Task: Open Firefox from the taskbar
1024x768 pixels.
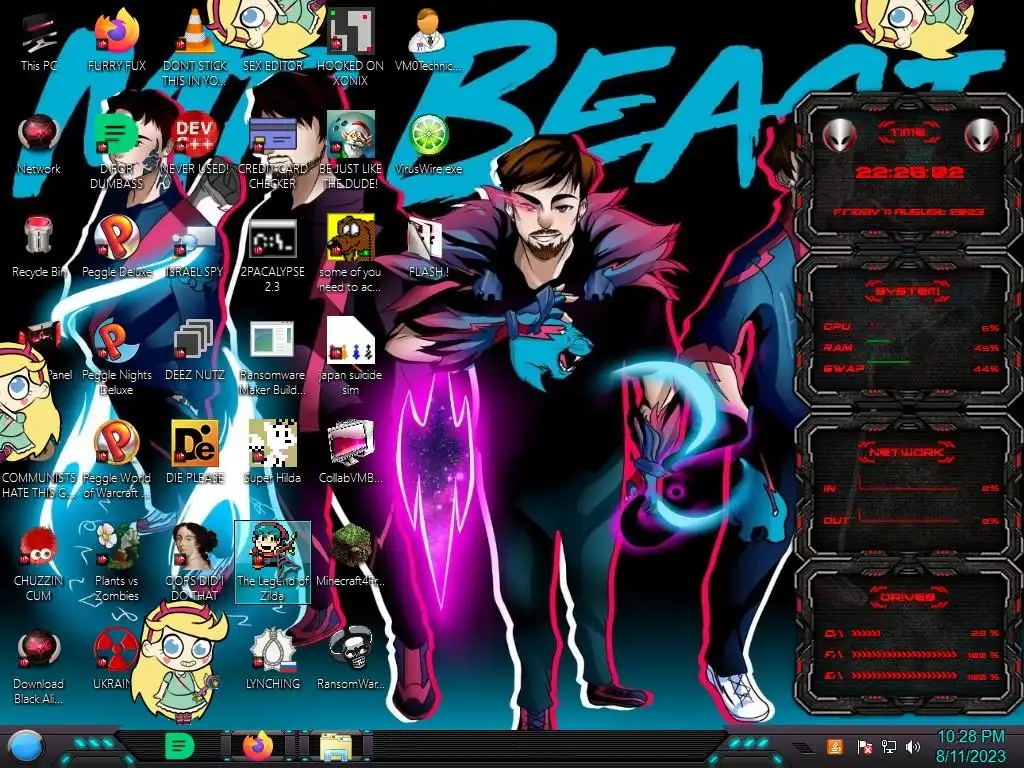Action: pyautogui.click(x=258, y=746)
